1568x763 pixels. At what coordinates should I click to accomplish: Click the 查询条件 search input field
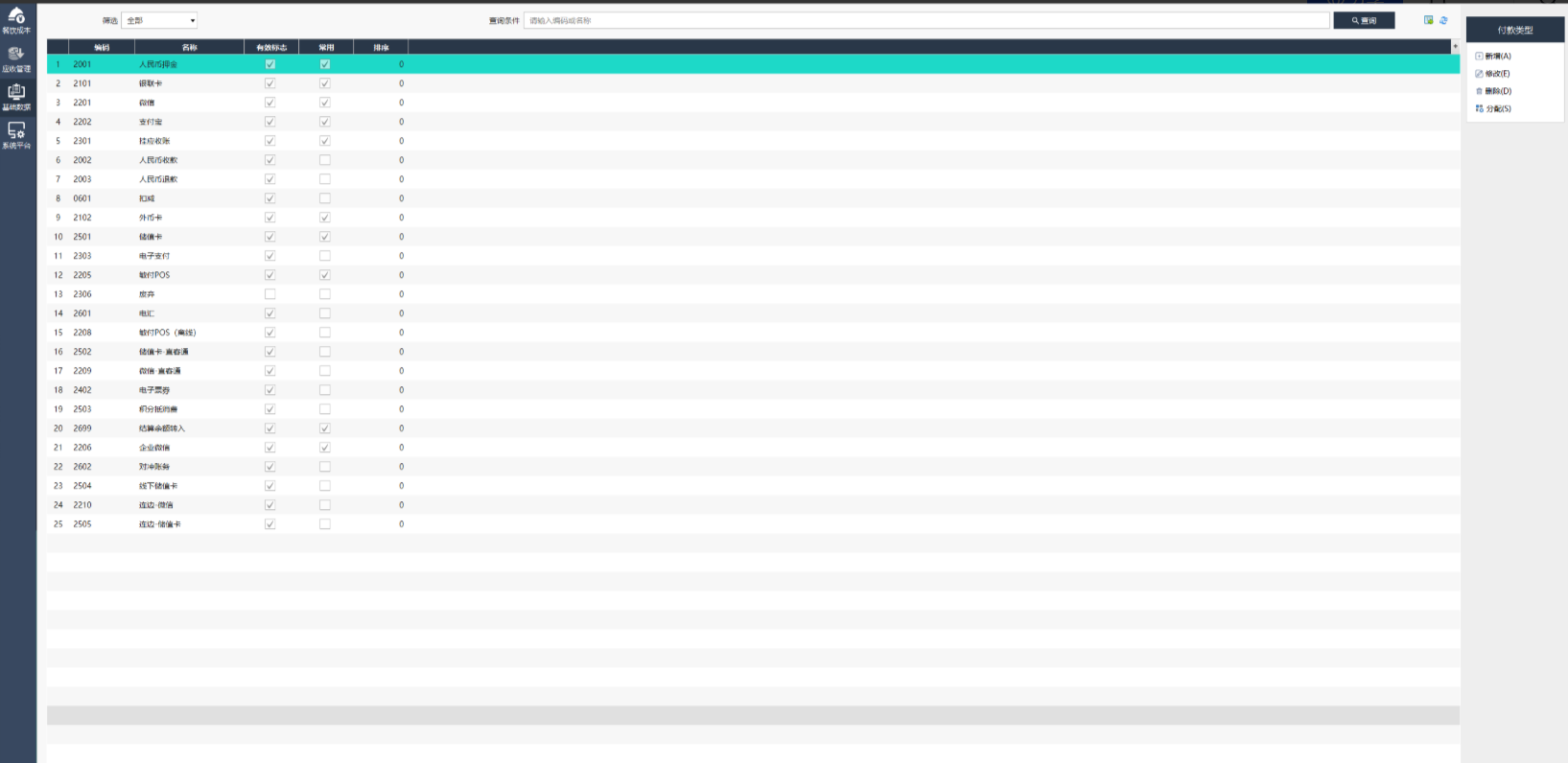click(925, 20)
